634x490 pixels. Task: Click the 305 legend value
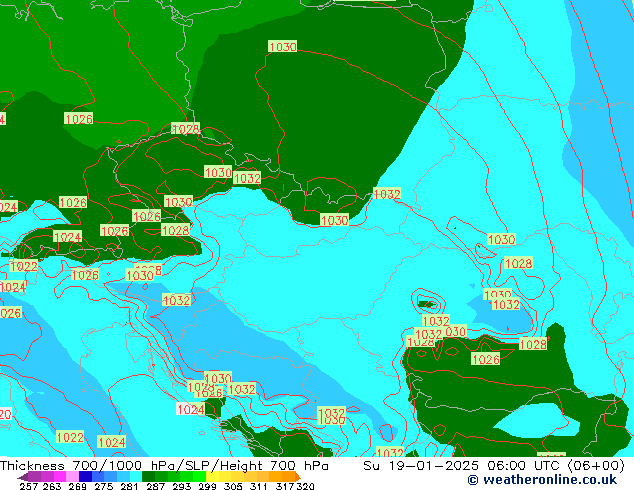233,486
